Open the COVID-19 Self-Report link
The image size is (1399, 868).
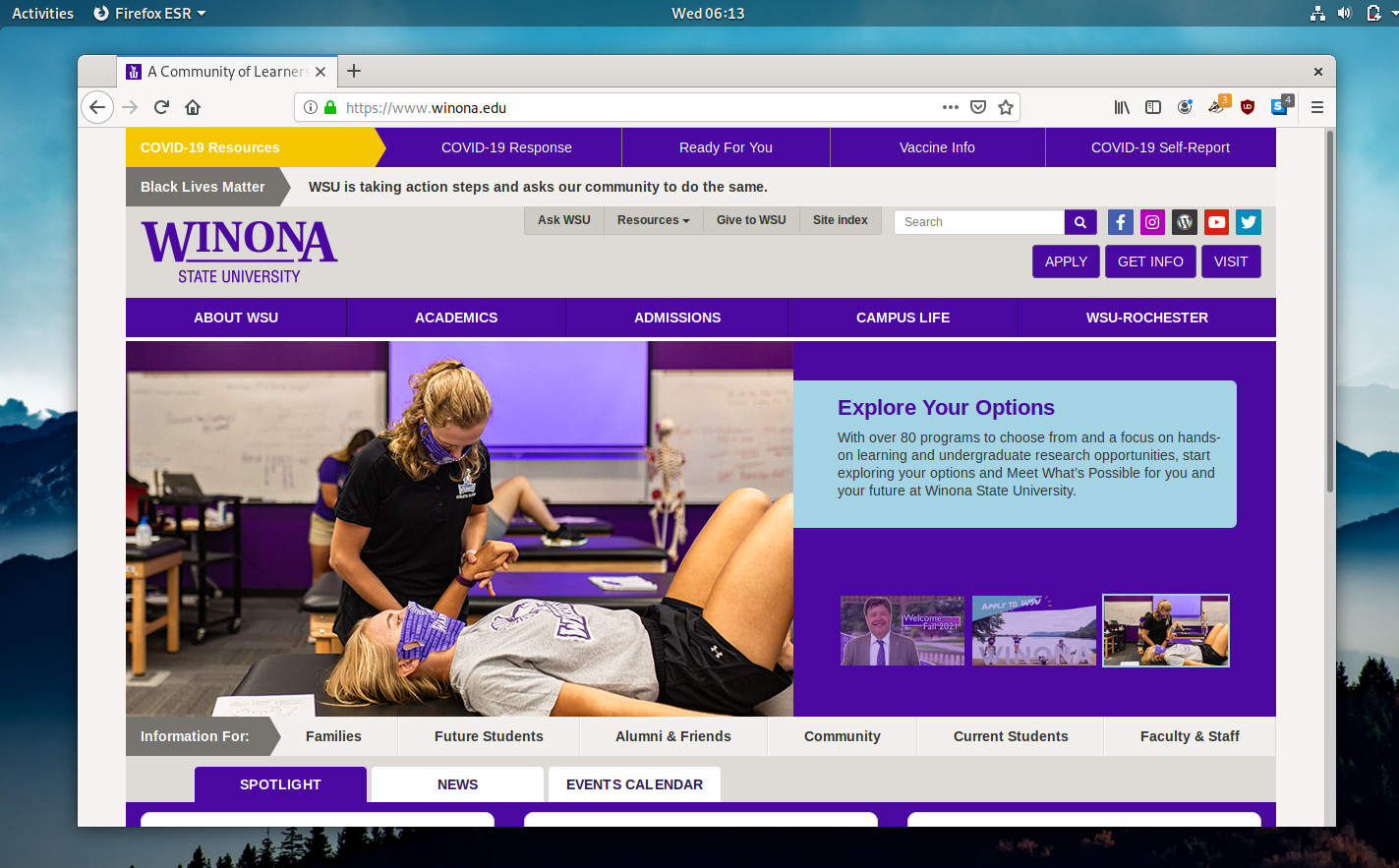(1160, 147)
